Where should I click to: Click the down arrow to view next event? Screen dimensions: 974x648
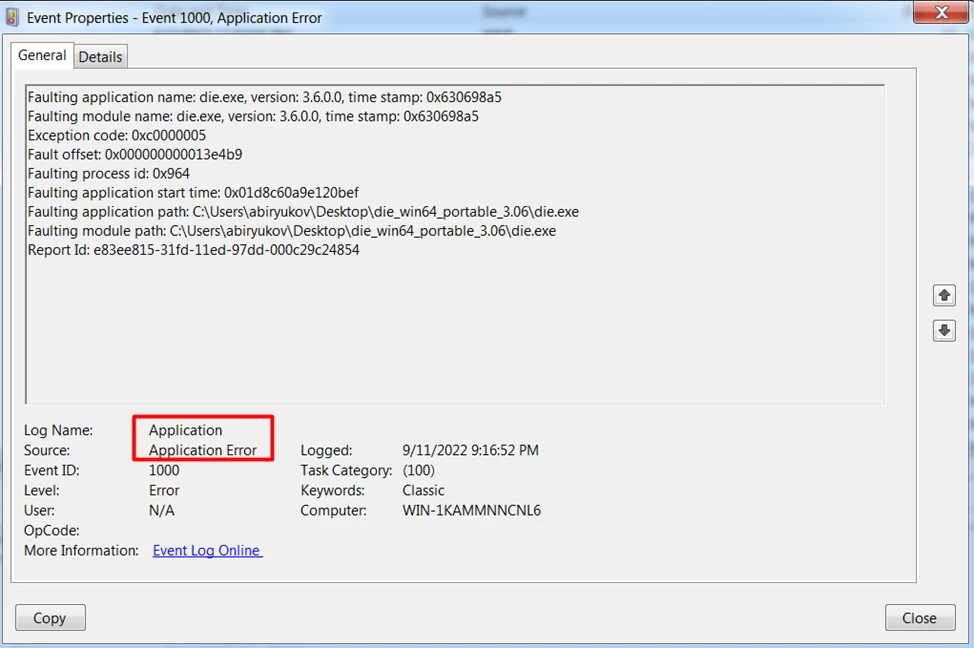943,330
